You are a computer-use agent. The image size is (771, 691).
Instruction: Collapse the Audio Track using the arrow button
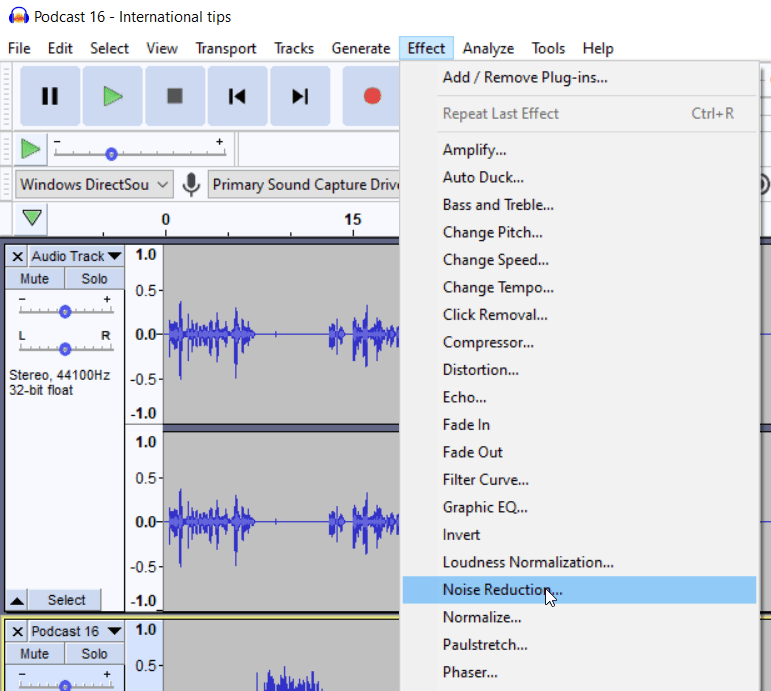tap(17, 600)
